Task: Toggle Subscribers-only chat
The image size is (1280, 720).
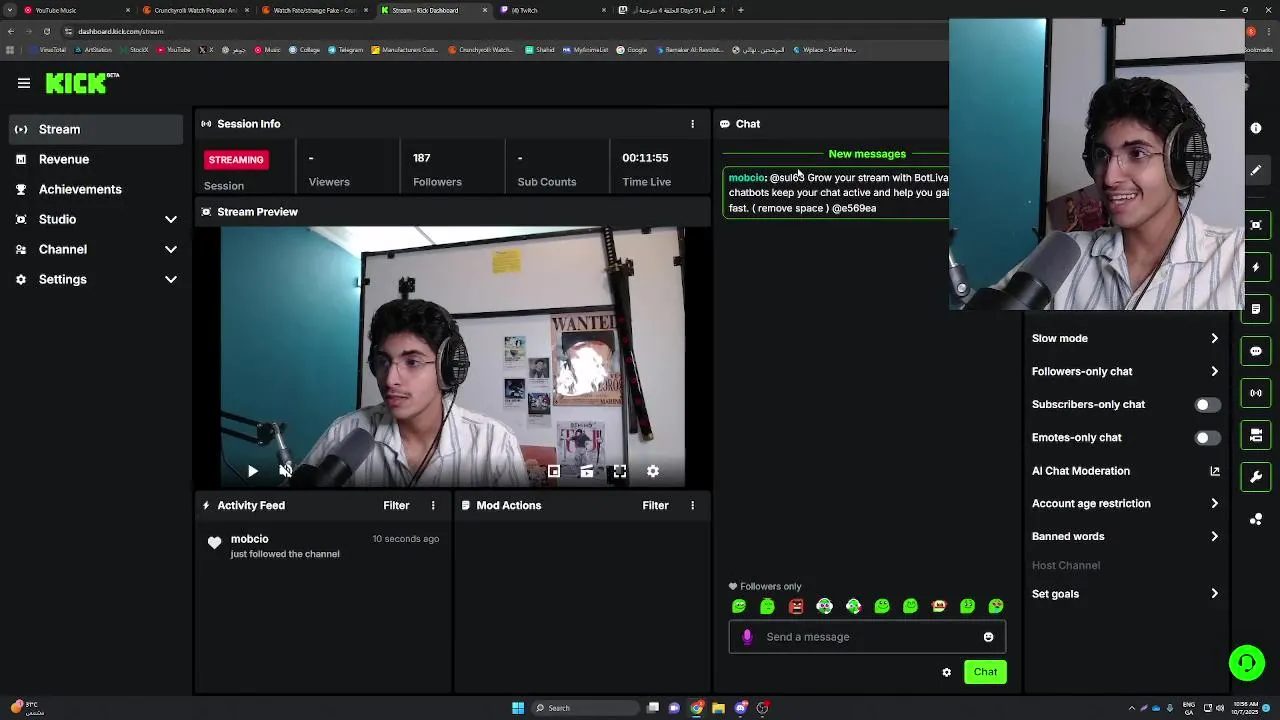Action: click(x=1207, y=405)
